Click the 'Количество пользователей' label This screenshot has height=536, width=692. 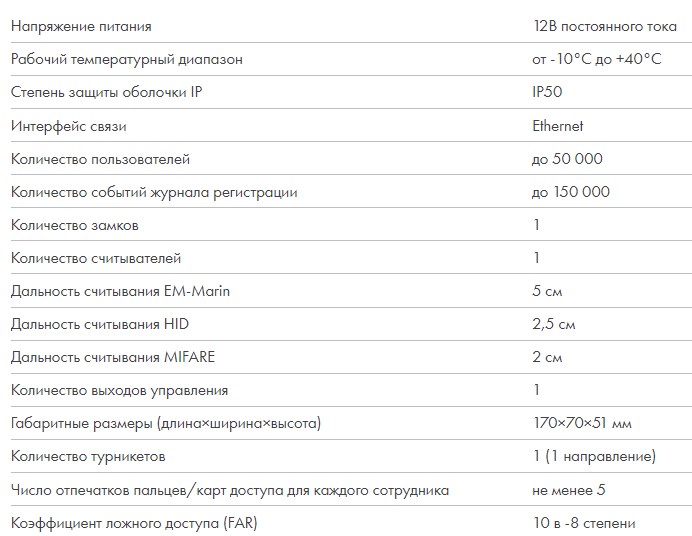101,159
